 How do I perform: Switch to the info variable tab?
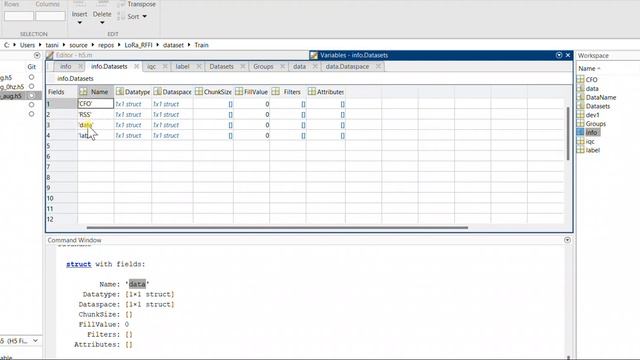pos(65,66)
